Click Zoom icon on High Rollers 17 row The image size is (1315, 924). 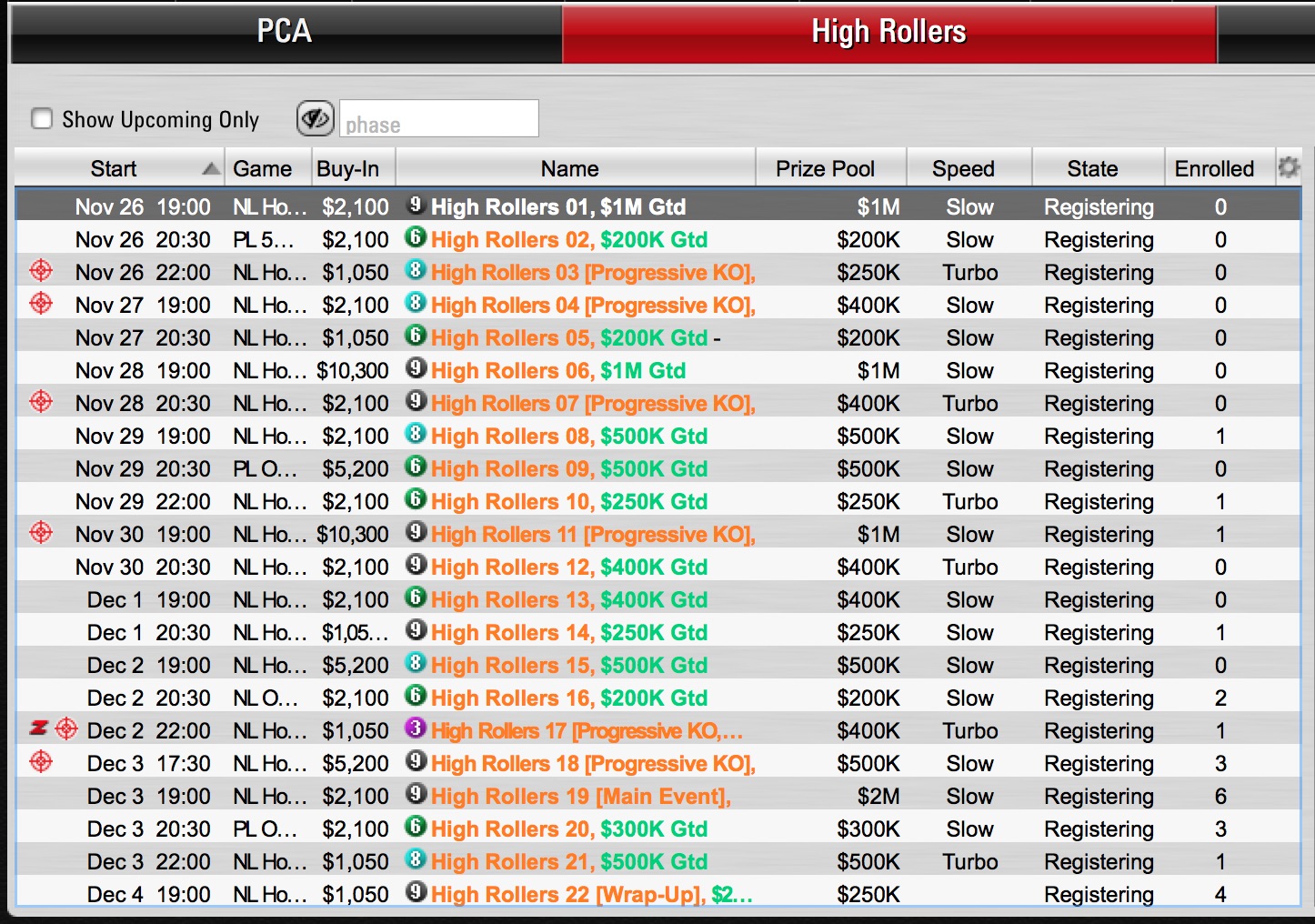(39, 728)
